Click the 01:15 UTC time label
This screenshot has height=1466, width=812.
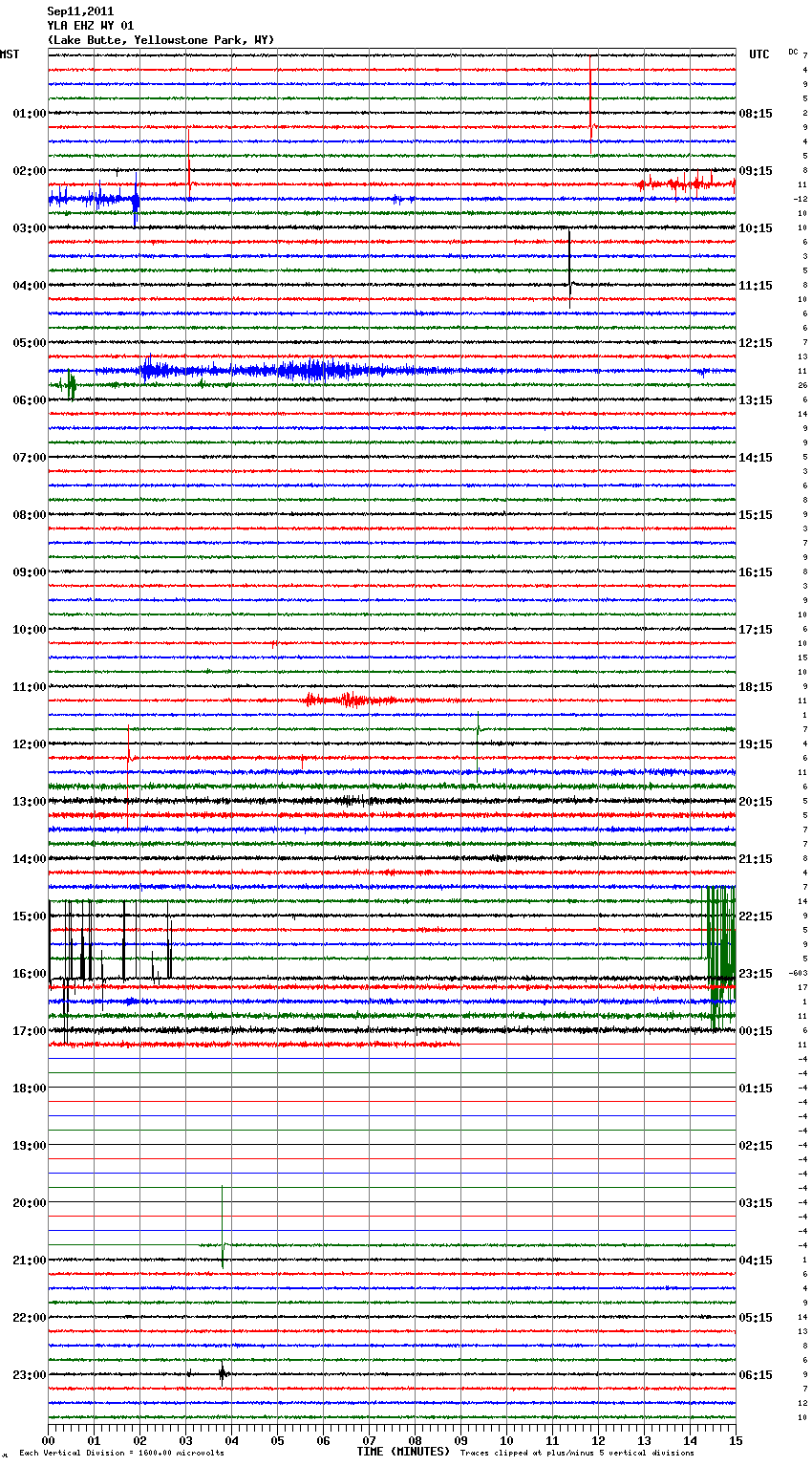[x=756, y=1089]
